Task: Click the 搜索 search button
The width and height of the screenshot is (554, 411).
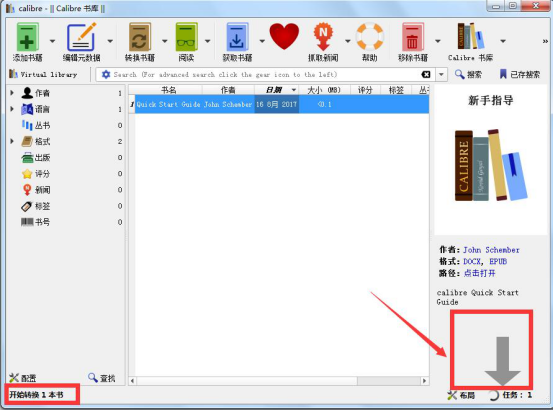Action: pyautogui.click(x=468, y=75)
